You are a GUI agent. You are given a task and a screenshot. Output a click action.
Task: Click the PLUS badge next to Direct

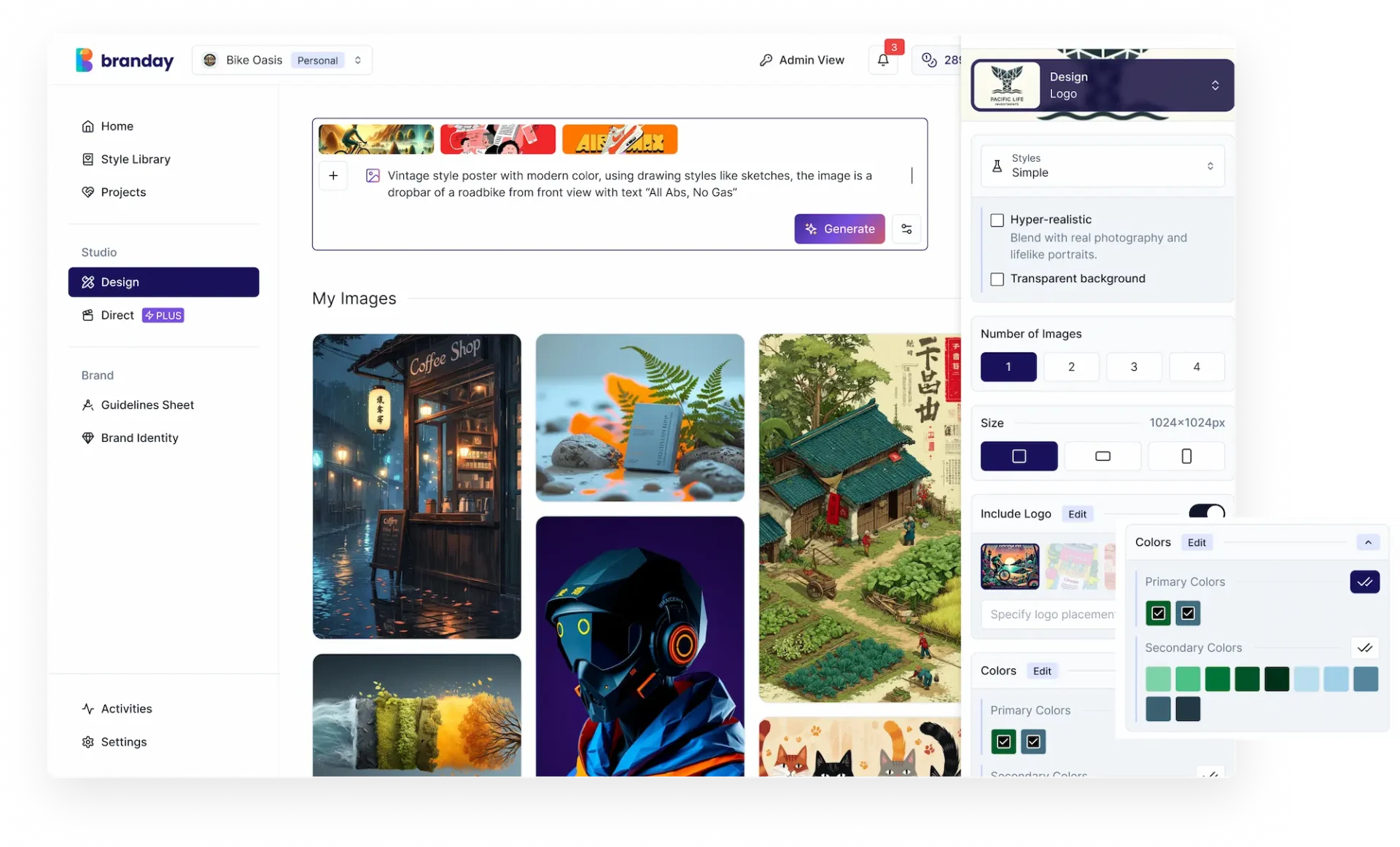coord(163,315)
